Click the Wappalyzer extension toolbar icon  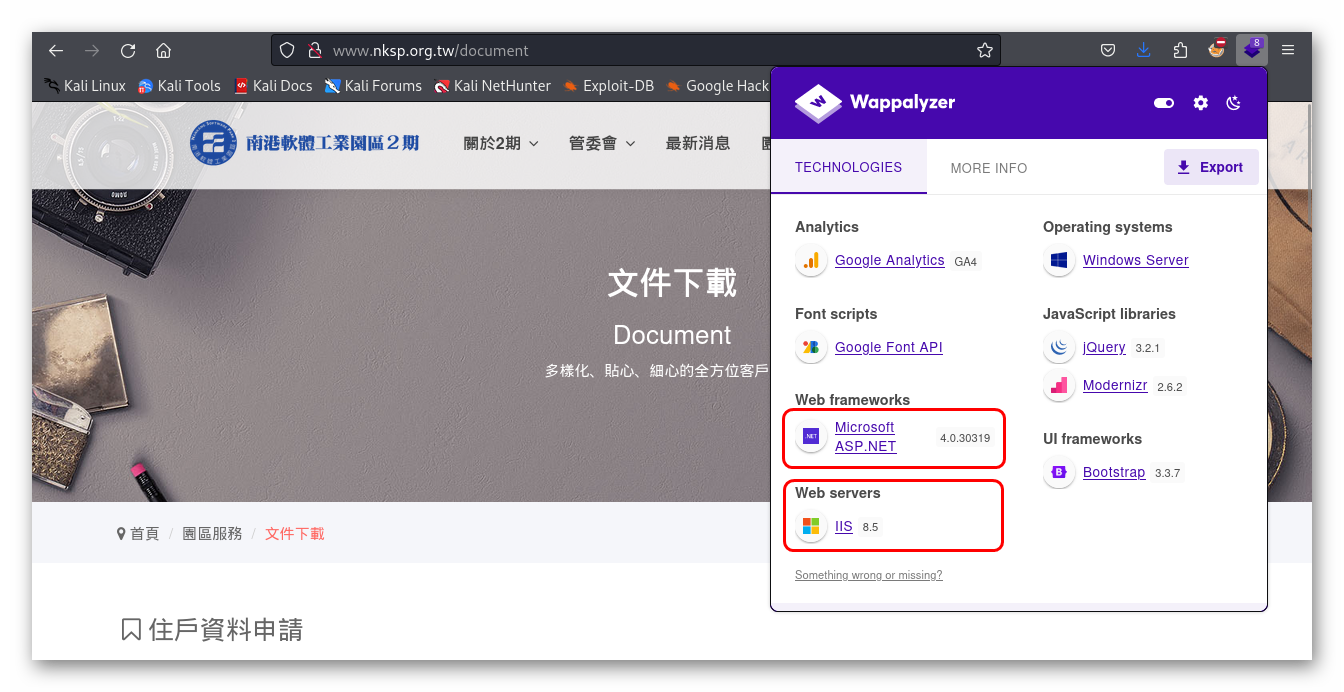[x=1252, y=49]
